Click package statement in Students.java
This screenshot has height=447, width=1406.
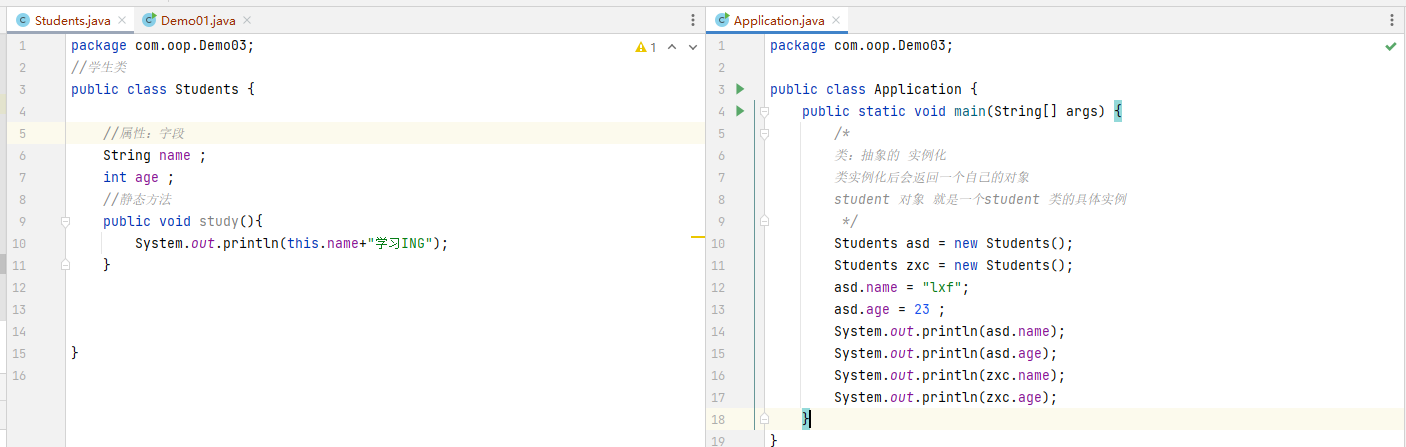163,45
